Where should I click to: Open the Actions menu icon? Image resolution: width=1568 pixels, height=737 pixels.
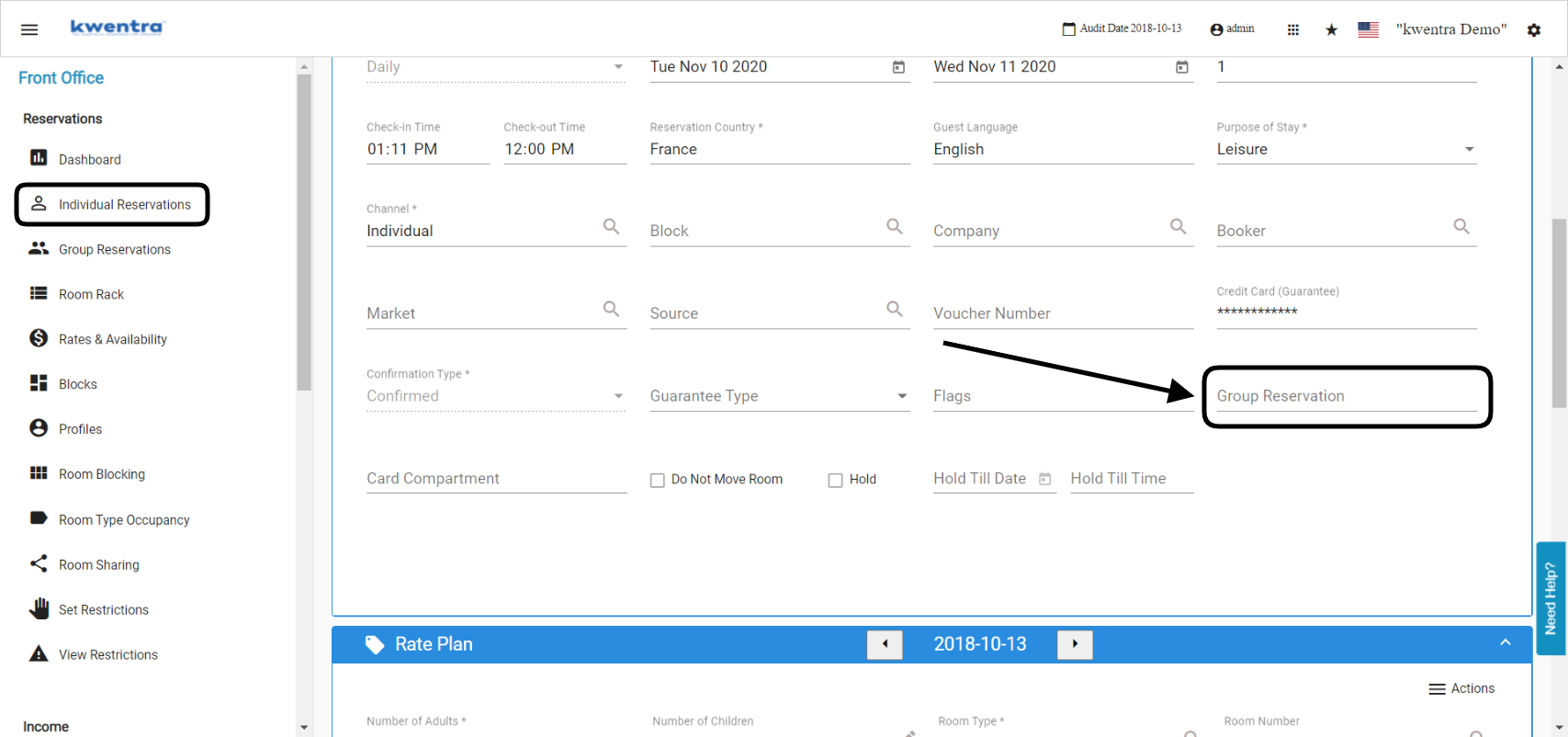1438,689
